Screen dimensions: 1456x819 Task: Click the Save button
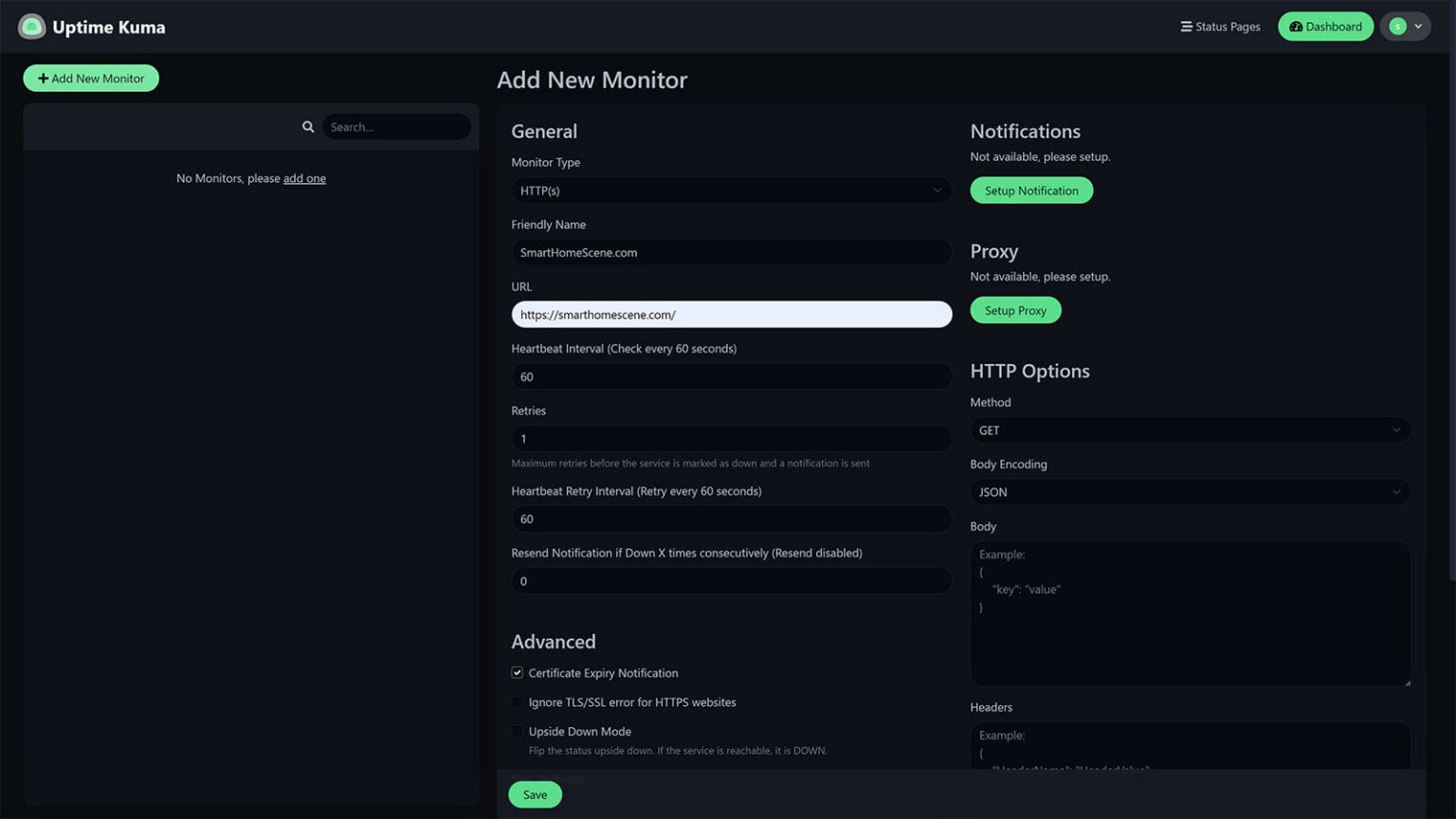click(534, 794)
